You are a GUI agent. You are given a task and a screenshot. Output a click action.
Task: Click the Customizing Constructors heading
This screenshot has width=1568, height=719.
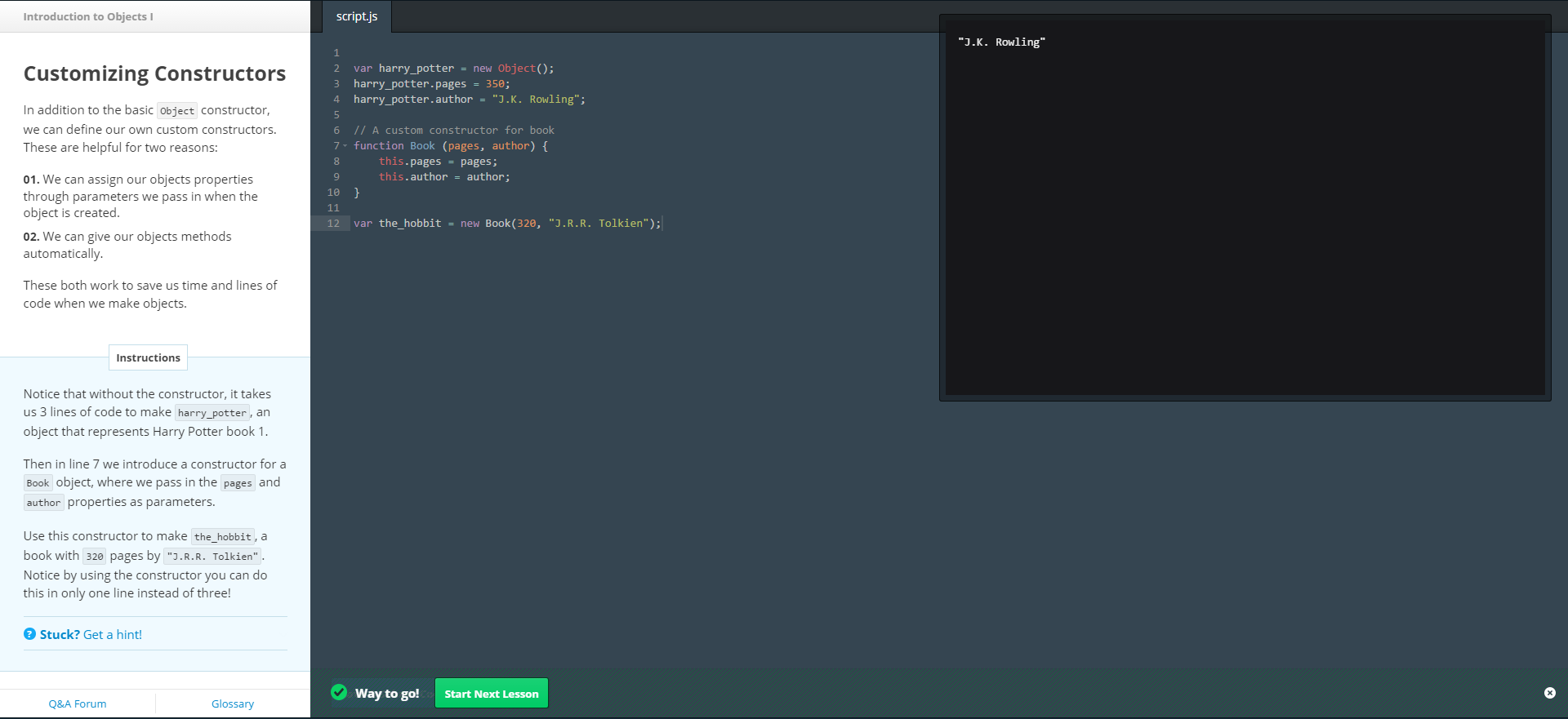(x=154, y=73)
